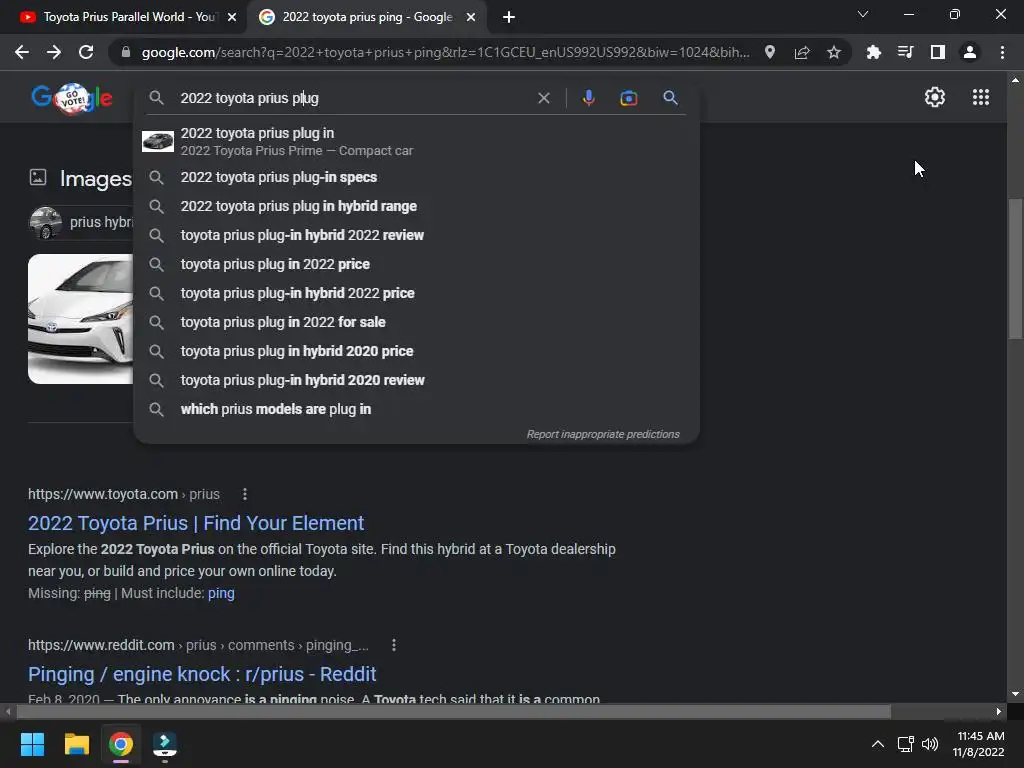Choose 'toyota prius plug in hybrid 2020 price'

pos(417,351)
